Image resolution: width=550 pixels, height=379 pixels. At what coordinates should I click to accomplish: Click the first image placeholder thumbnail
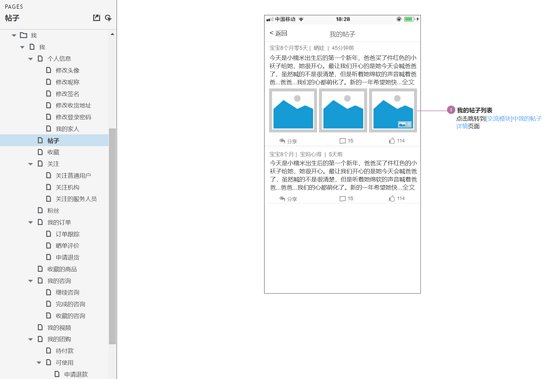pyautogui.click(x=293, y=110)
